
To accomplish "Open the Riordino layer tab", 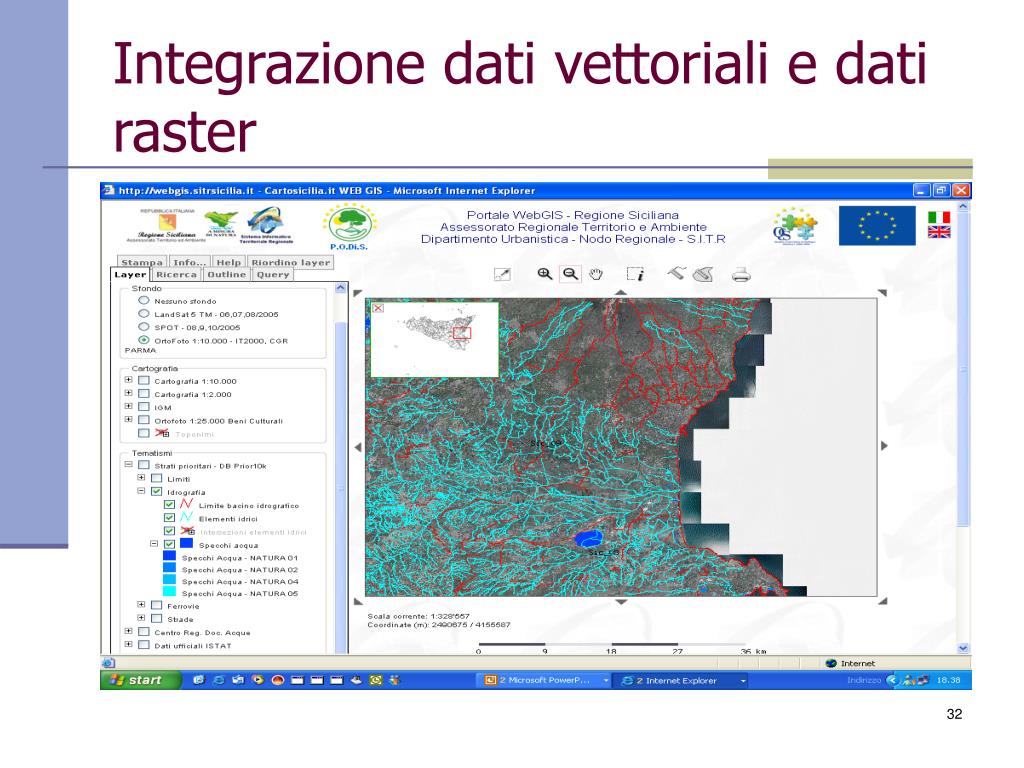I will 291,262.
